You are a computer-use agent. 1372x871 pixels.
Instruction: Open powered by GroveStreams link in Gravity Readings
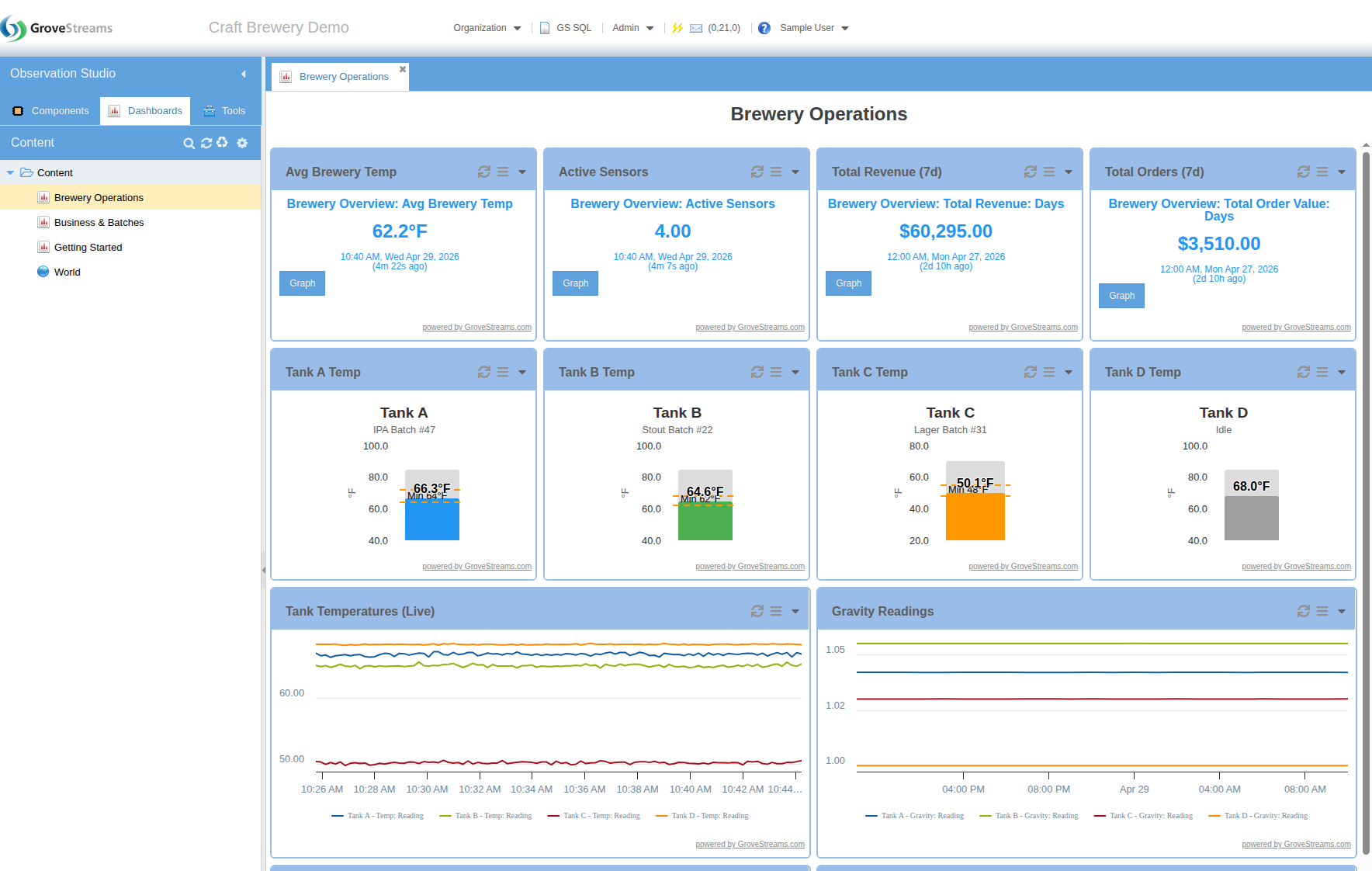(1297, 845)
